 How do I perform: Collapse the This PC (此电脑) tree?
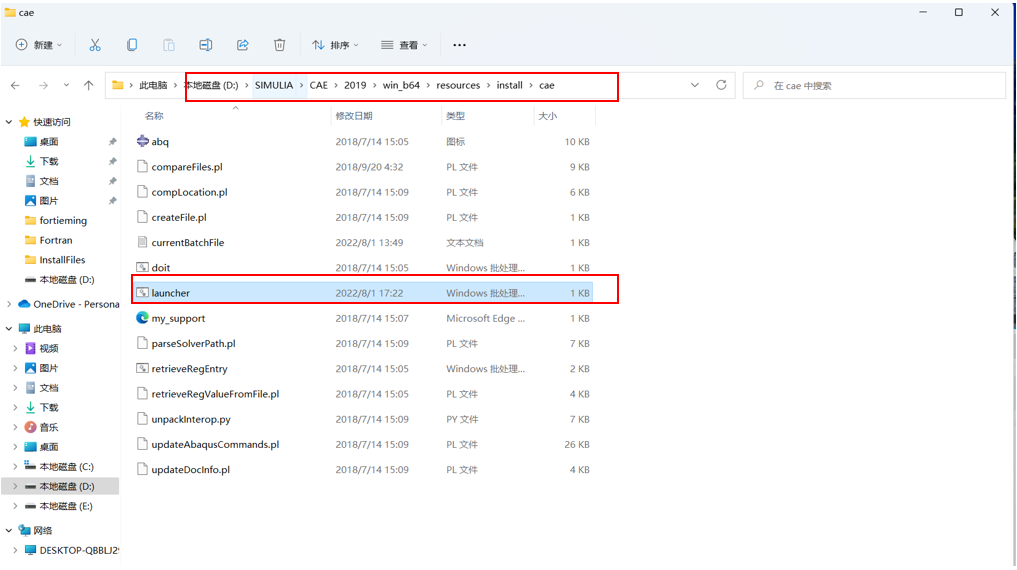click(x=8, y=329)
